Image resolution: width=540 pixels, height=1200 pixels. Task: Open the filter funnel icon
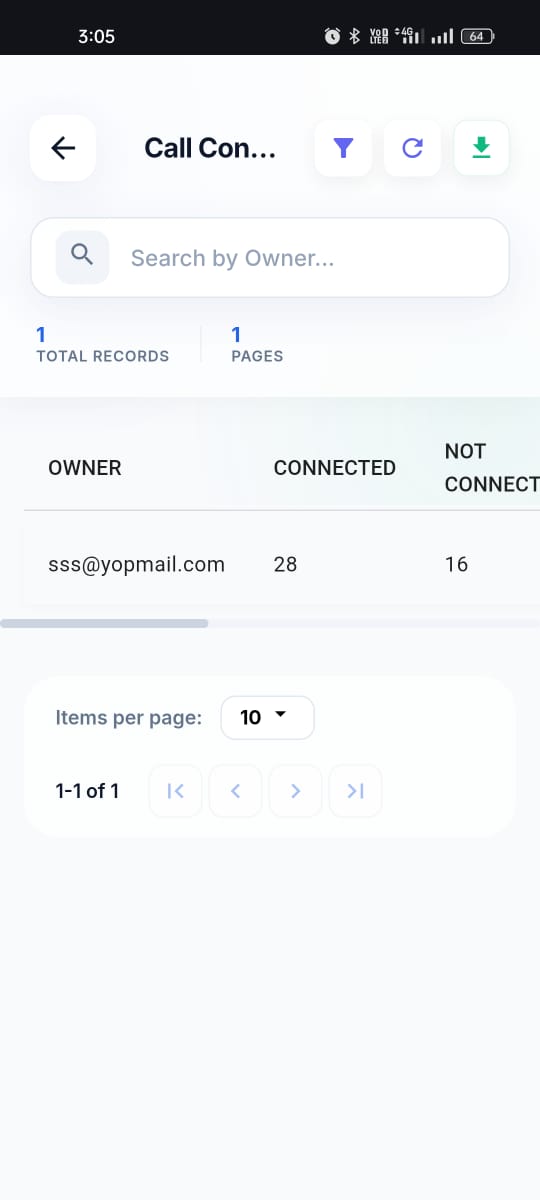(343, 148)
